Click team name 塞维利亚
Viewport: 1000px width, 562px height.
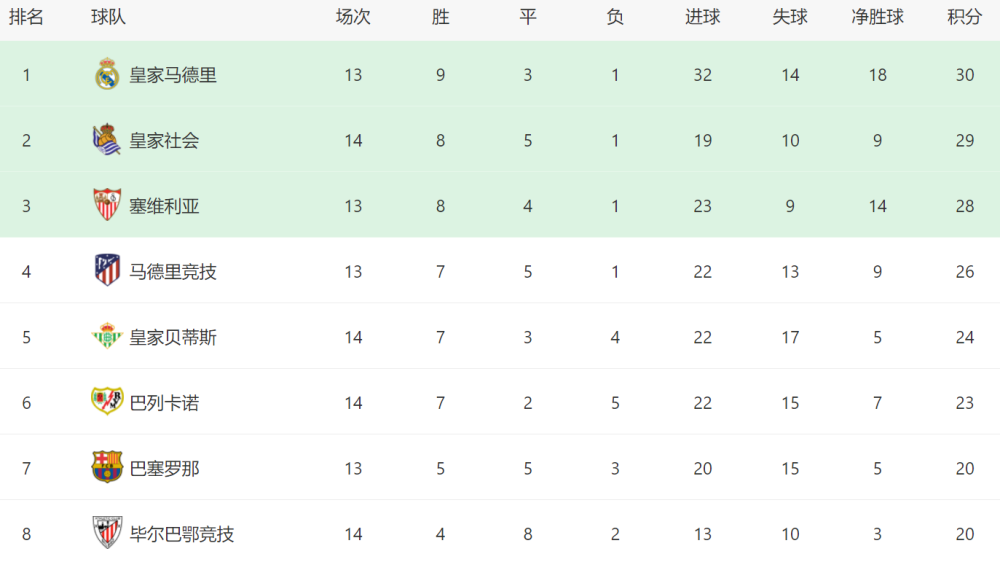coord(165,207)
